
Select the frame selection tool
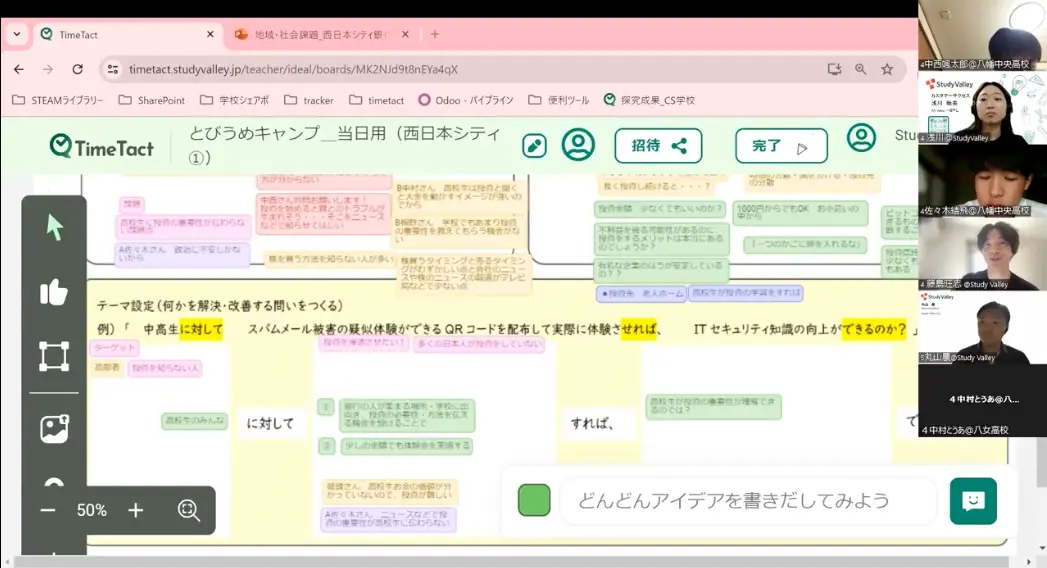(54, 356)
